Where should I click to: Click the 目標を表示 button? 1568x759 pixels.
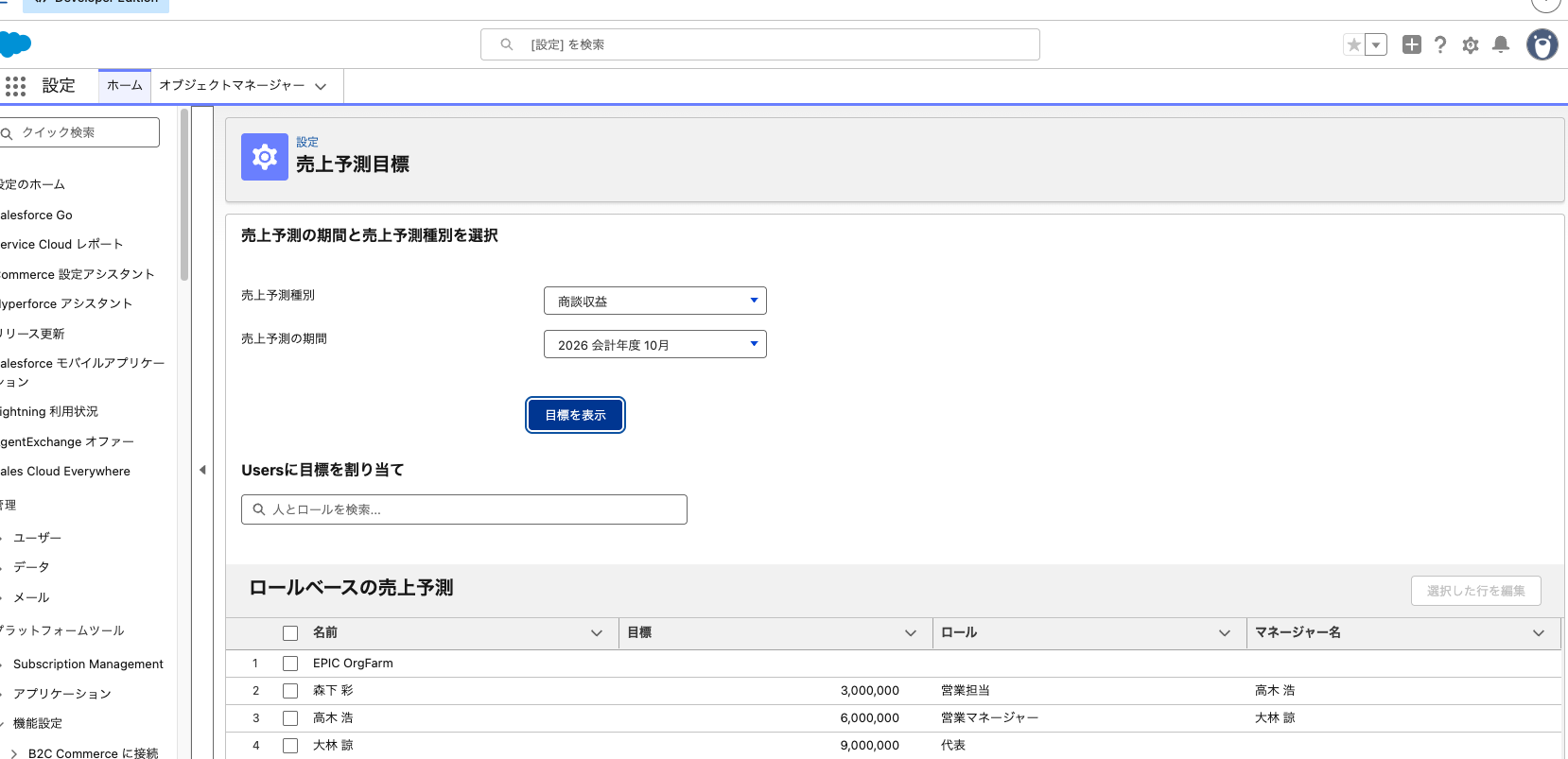575,415
